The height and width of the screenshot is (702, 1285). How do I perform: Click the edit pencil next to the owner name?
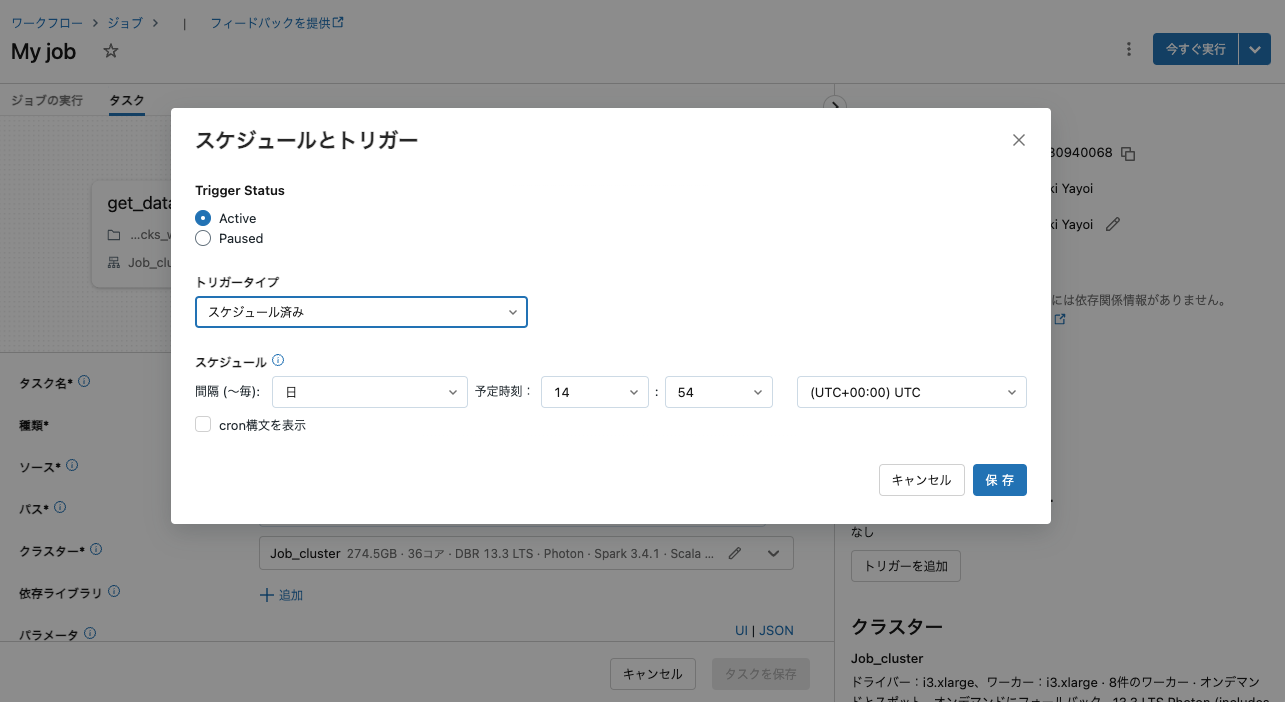(x=1113, y=224)
